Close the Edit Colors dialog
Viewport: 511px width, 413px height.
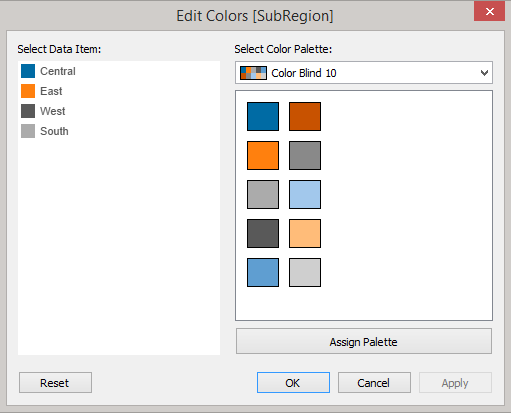489,12
